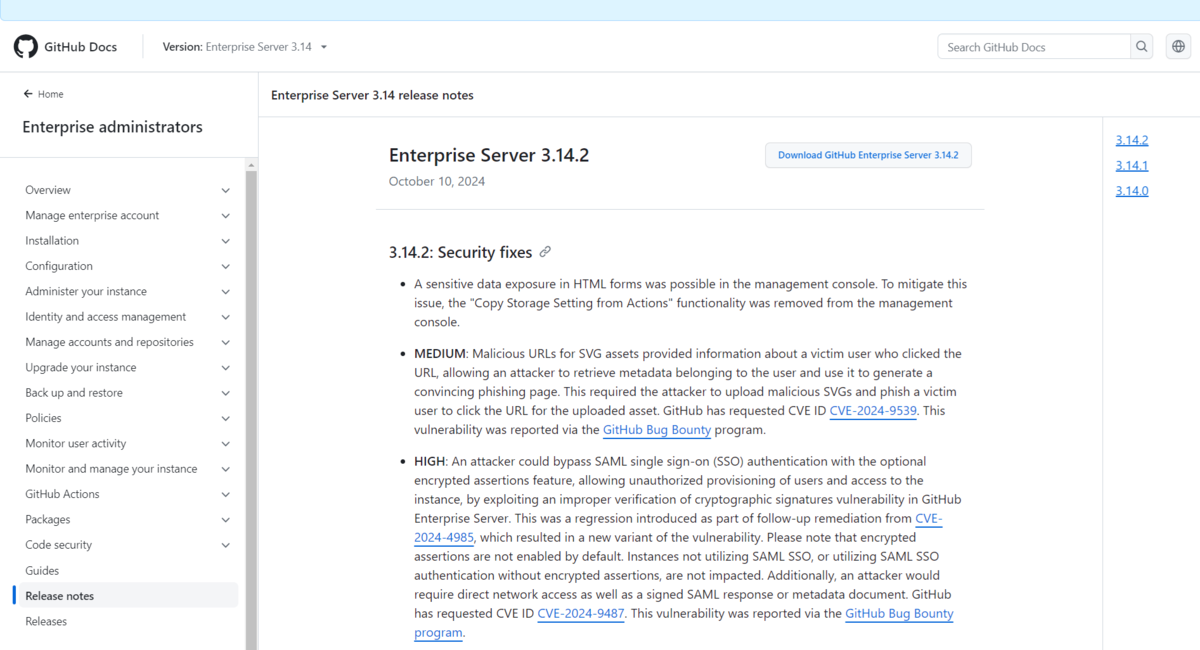Screen dimensions: 1200x650
Task: Open the CVE-2024-9539 link
Action: [873, 410]
